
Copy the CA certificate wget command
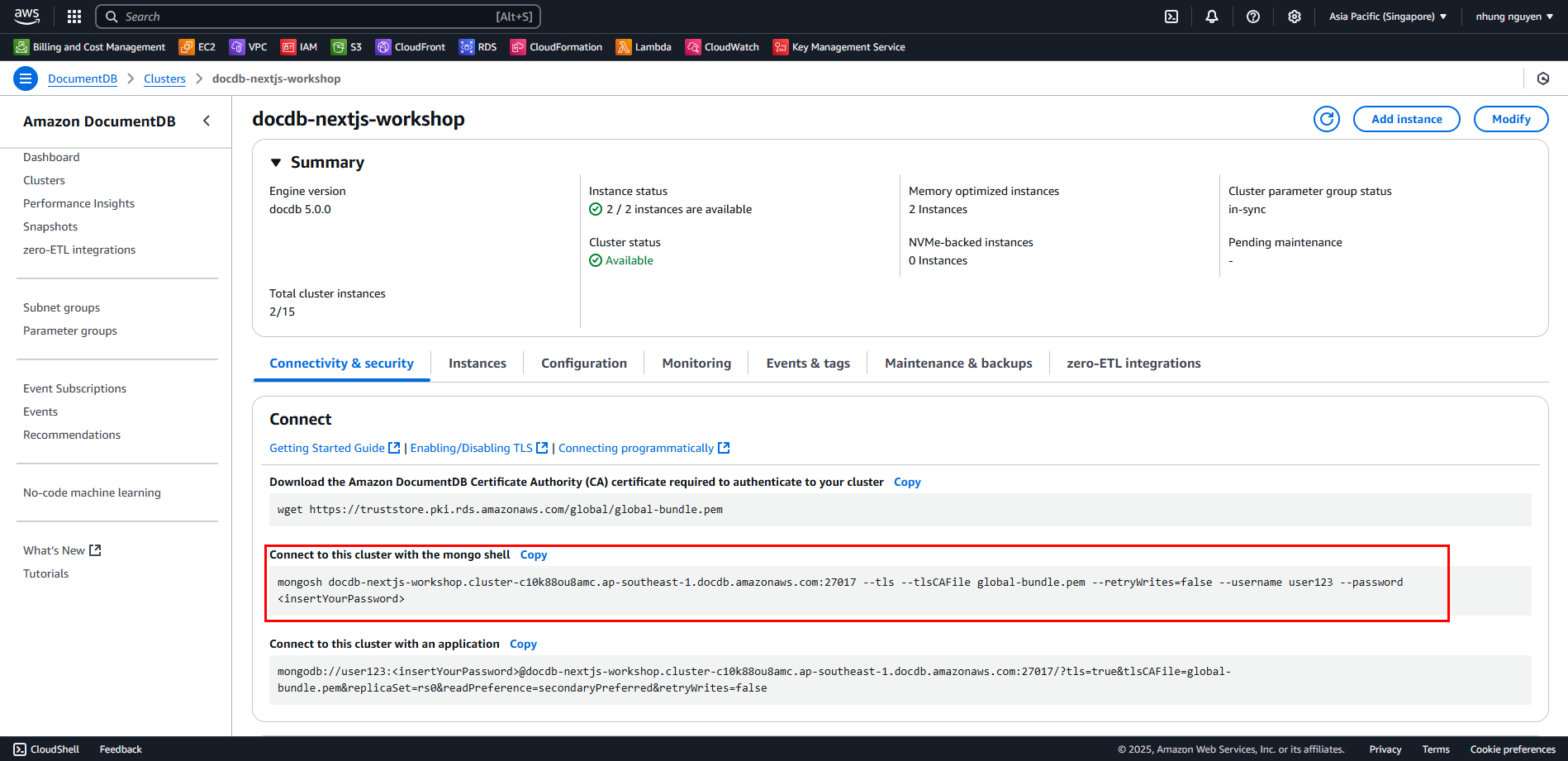click(907, 482)
